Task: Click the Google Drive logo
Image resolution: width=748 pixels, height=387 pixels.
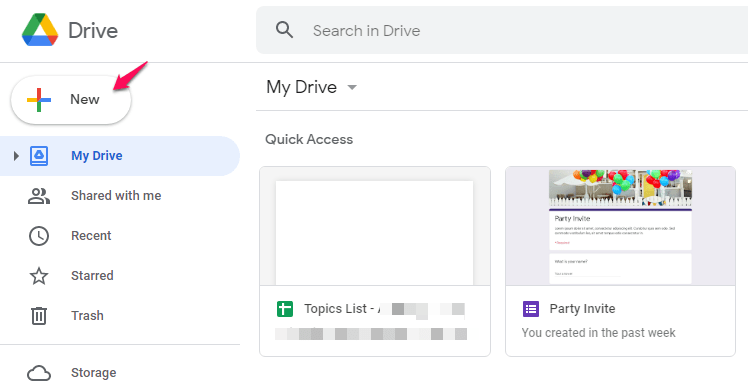Action: coord(40,30)
